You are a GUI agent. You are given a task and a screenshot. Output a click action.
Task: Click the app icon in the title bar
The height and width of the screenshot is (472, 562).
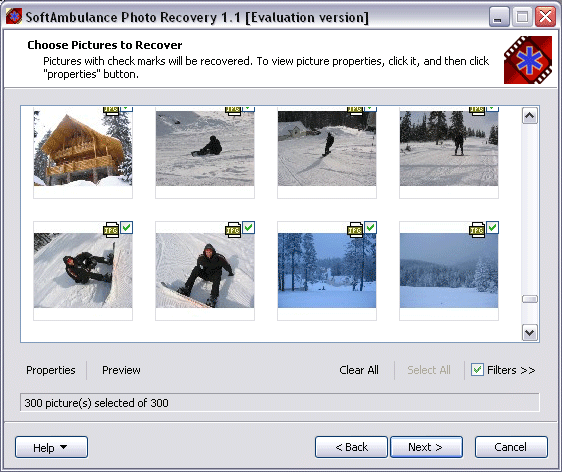click(14, 16)
